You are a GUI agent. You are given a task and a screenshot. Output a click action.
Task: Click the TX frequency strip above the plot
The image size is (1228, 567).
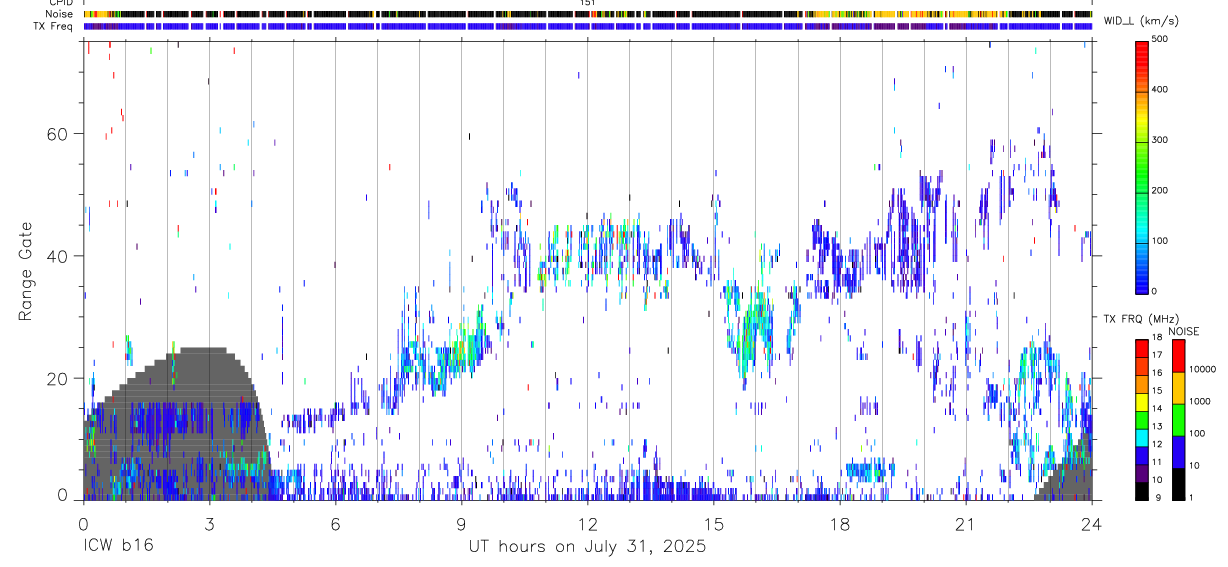(x=587, y=26)
